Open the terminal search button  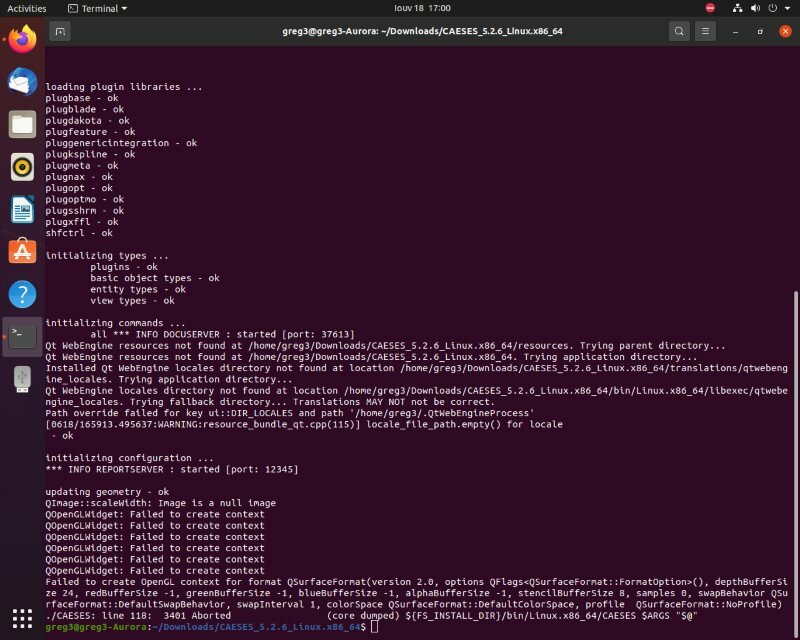679,31
